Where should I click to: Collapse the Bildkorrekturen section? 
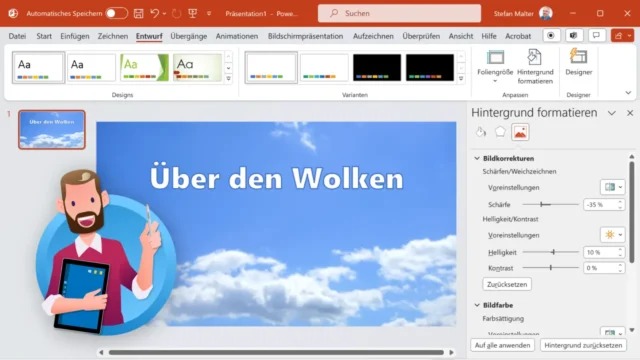477,158
